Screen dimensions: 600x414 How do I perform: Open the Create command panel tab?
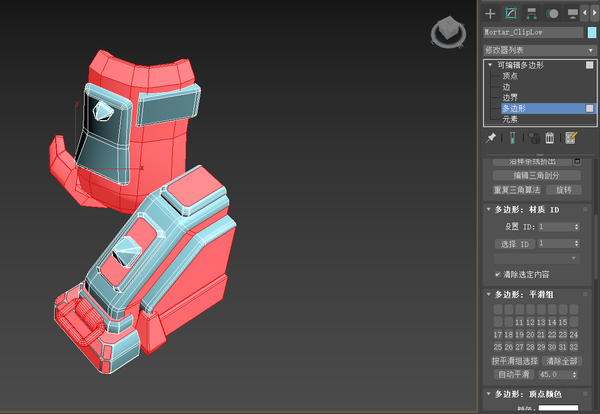pos(490,14)
